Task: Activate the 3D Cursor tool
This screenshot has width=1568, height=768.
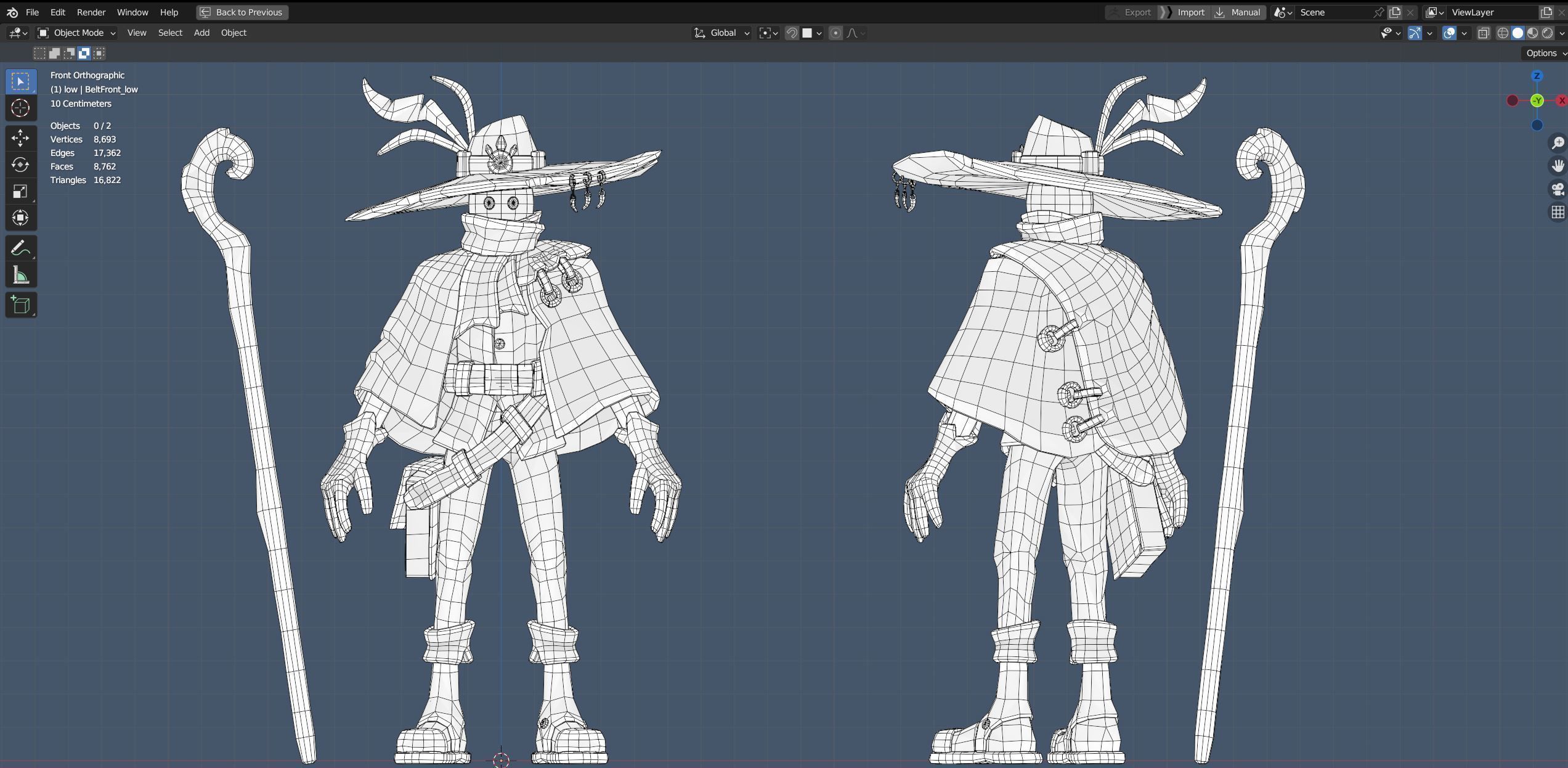Action: click(21, 108)
